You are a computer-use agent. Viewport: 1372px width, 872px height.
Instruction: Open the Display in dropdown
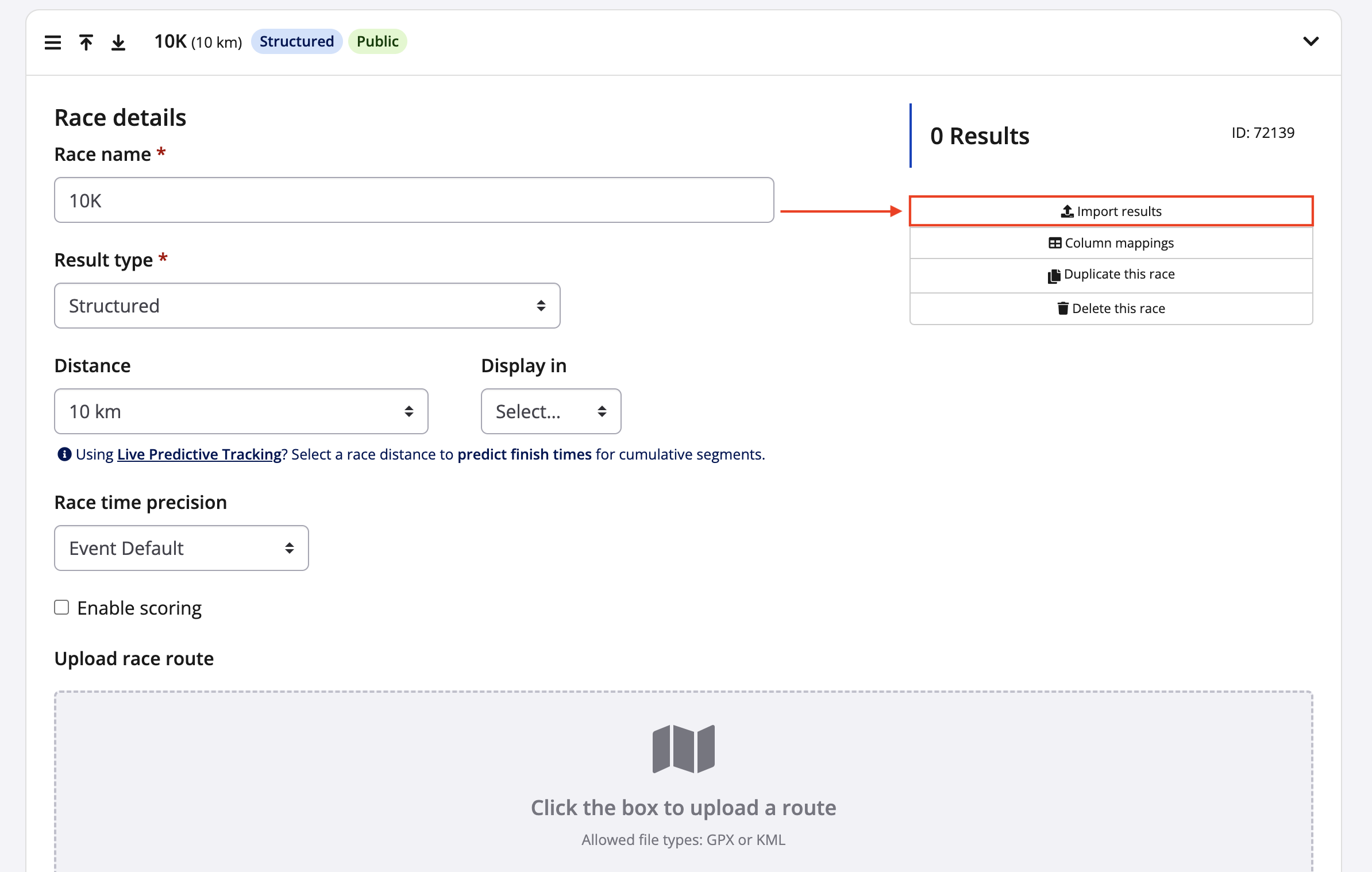[x=550, y=411]
